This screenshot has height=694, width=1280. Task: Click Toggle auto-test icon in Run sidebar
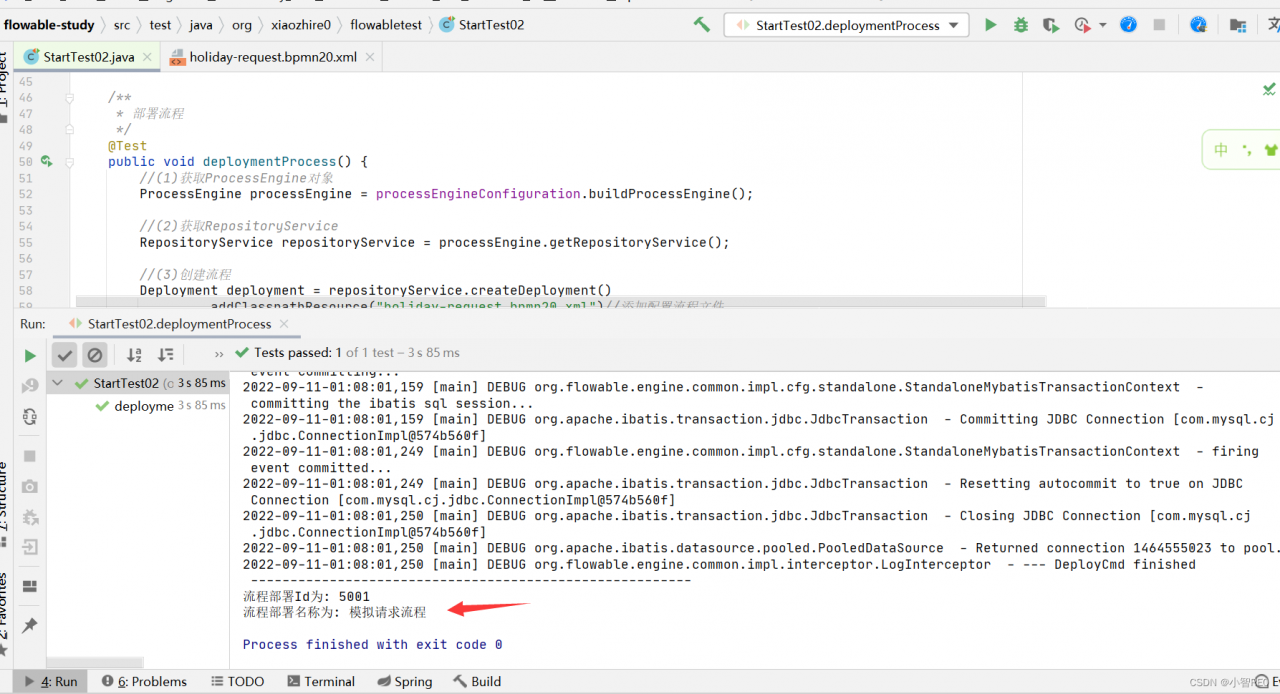tap(30, 416)
